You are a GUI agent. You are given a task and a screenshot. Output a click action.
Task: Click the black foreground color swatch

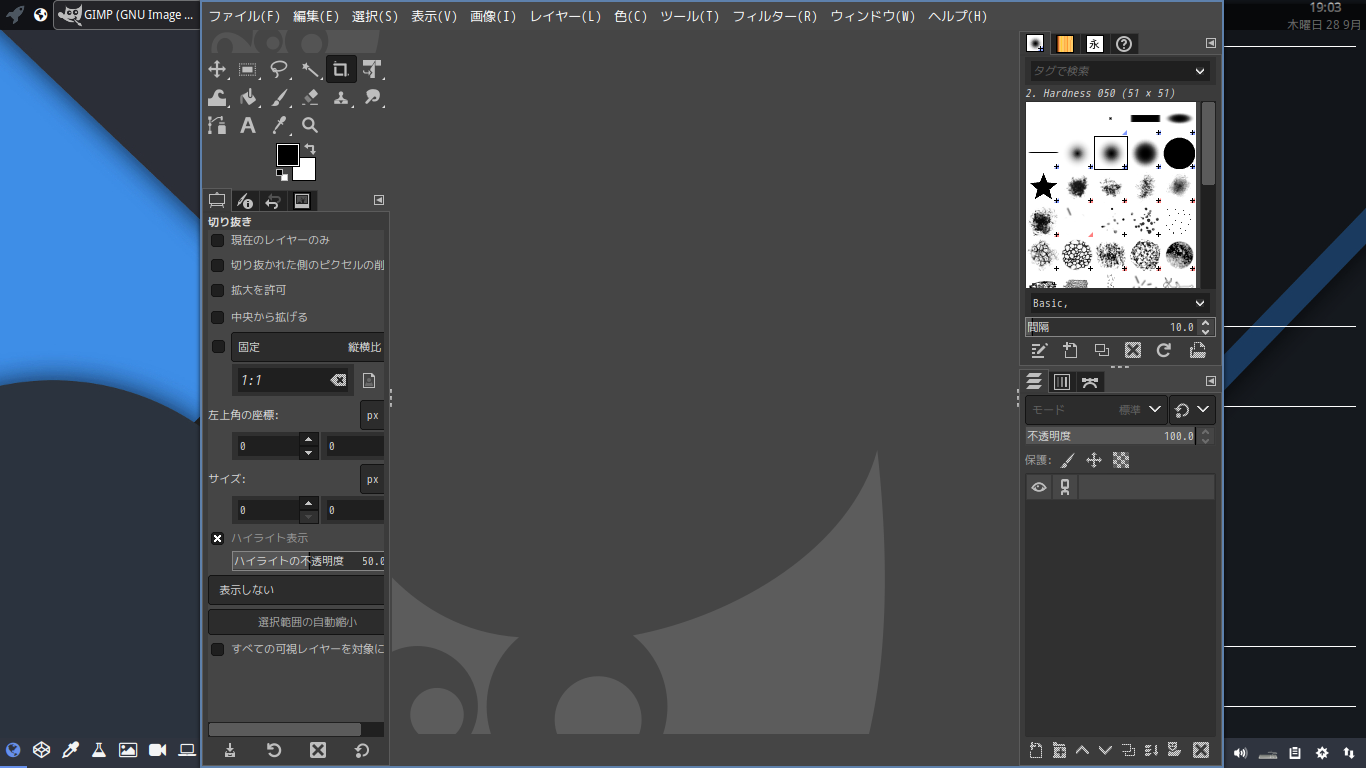tap(287, 154)
